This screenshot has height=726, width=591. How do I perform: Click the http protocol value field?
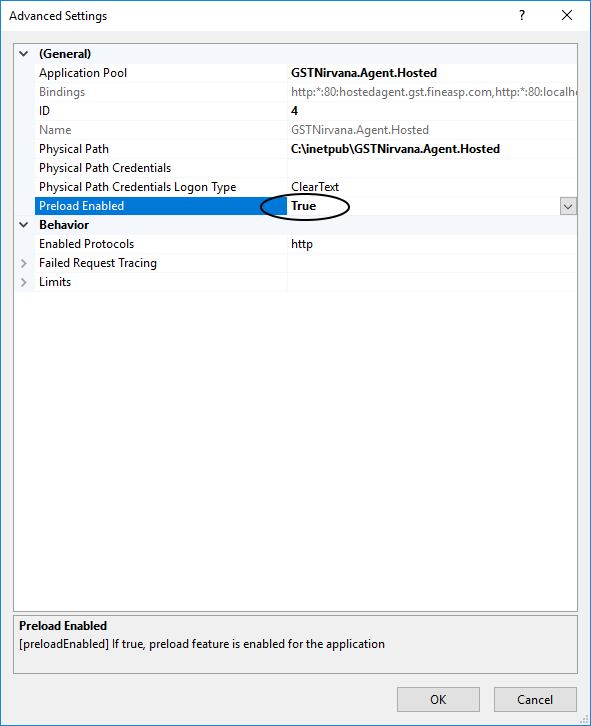[432, 244]
